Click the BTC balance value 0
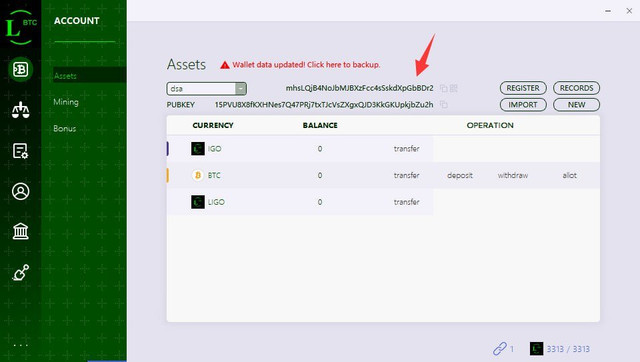The height and width of the screenshot is (362, 640). pos(320,175)
